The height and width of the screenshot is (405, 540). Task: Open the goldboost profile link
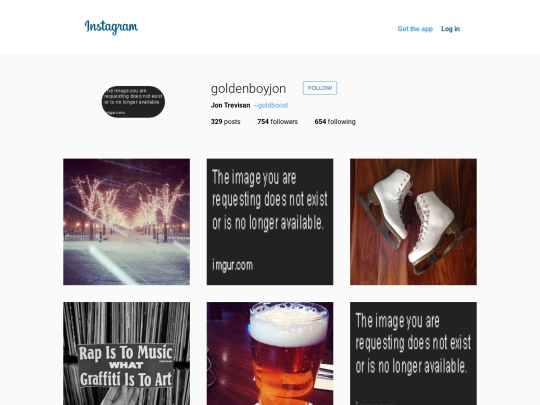pyautogui.click(x=271, y=105)
